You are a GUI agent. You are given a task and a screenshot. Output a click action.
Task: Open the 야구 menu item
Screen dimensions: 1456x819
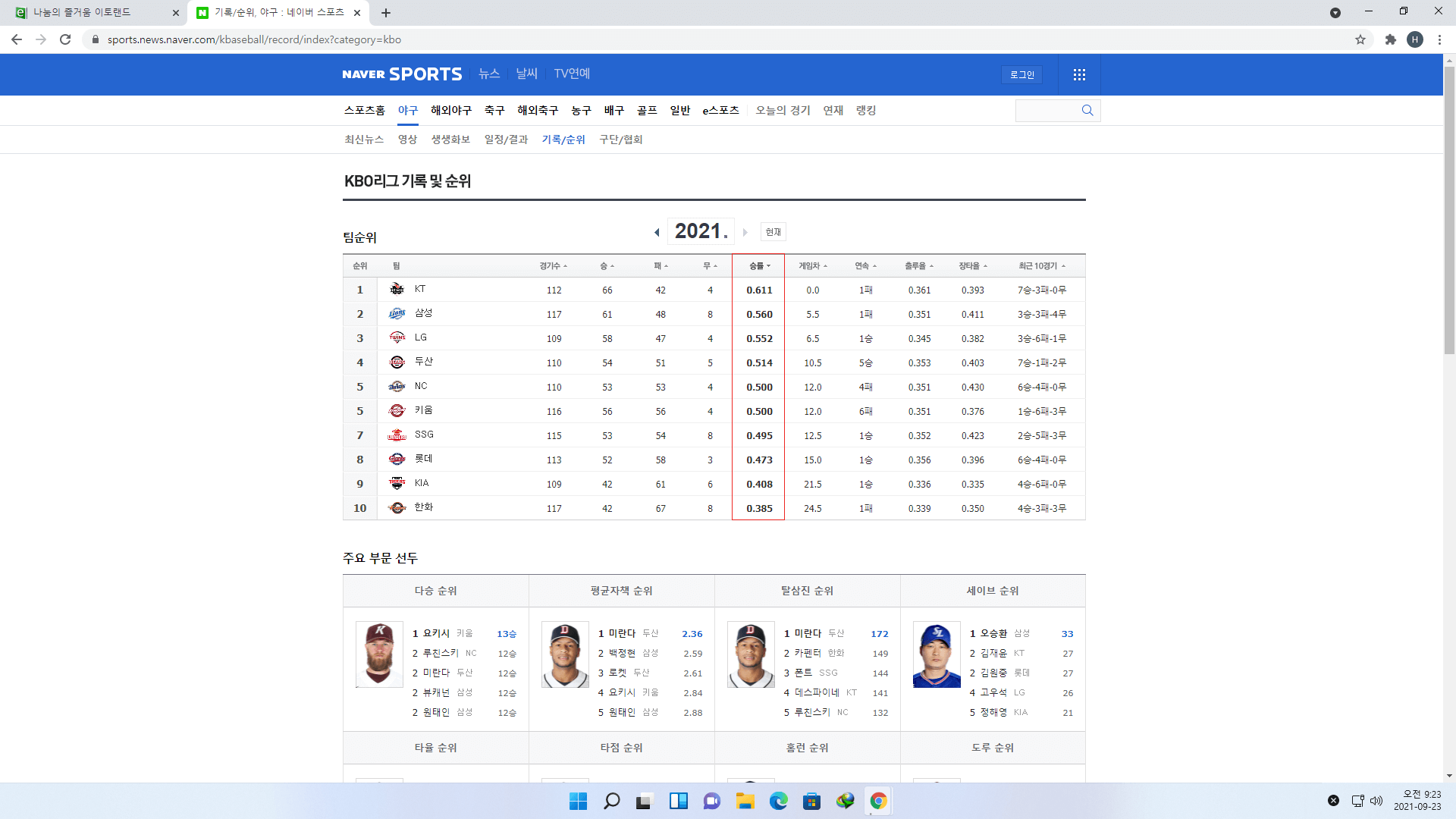click(408, 111)
